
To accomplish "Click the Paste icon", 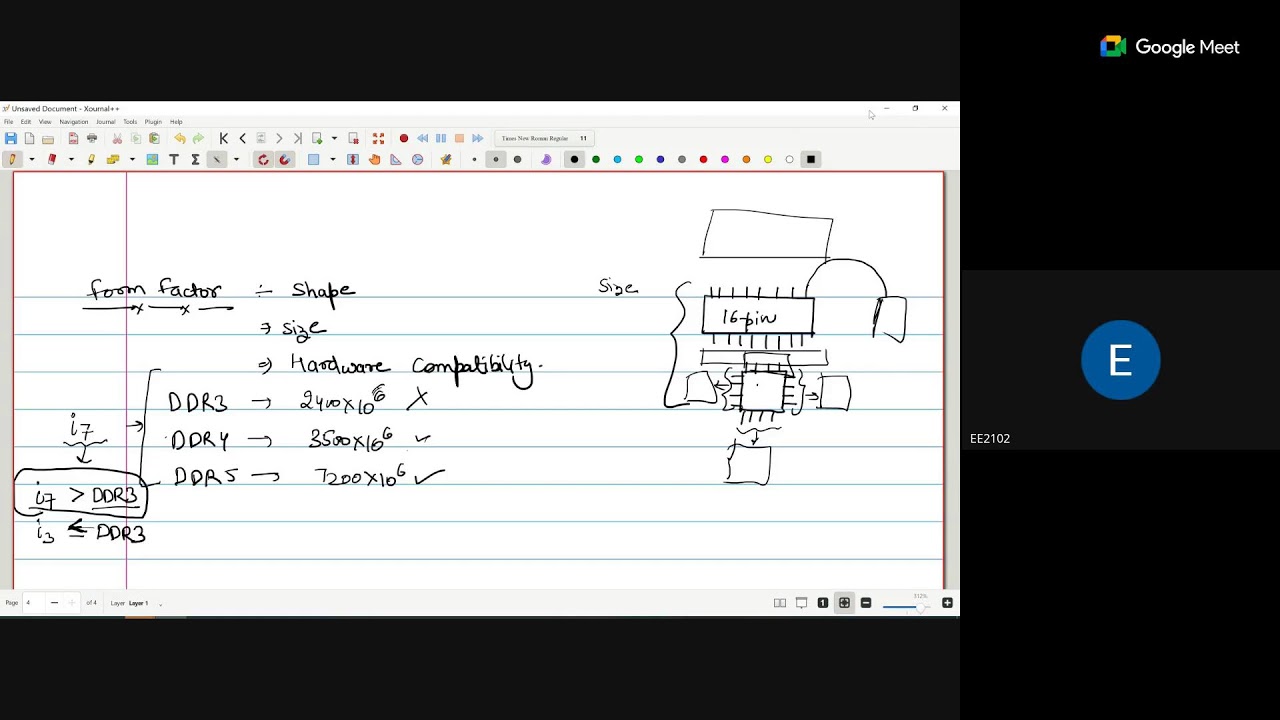I will tap(154, 138).
